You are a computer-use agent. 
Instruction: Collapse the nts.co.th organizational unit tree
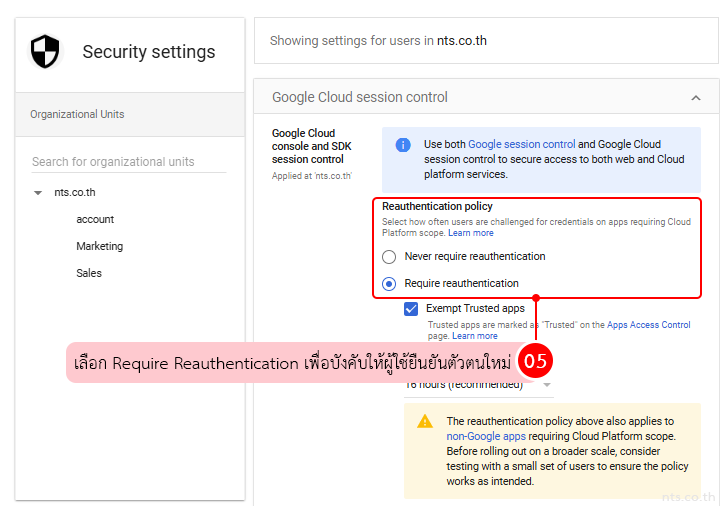[x=38, y=193]
